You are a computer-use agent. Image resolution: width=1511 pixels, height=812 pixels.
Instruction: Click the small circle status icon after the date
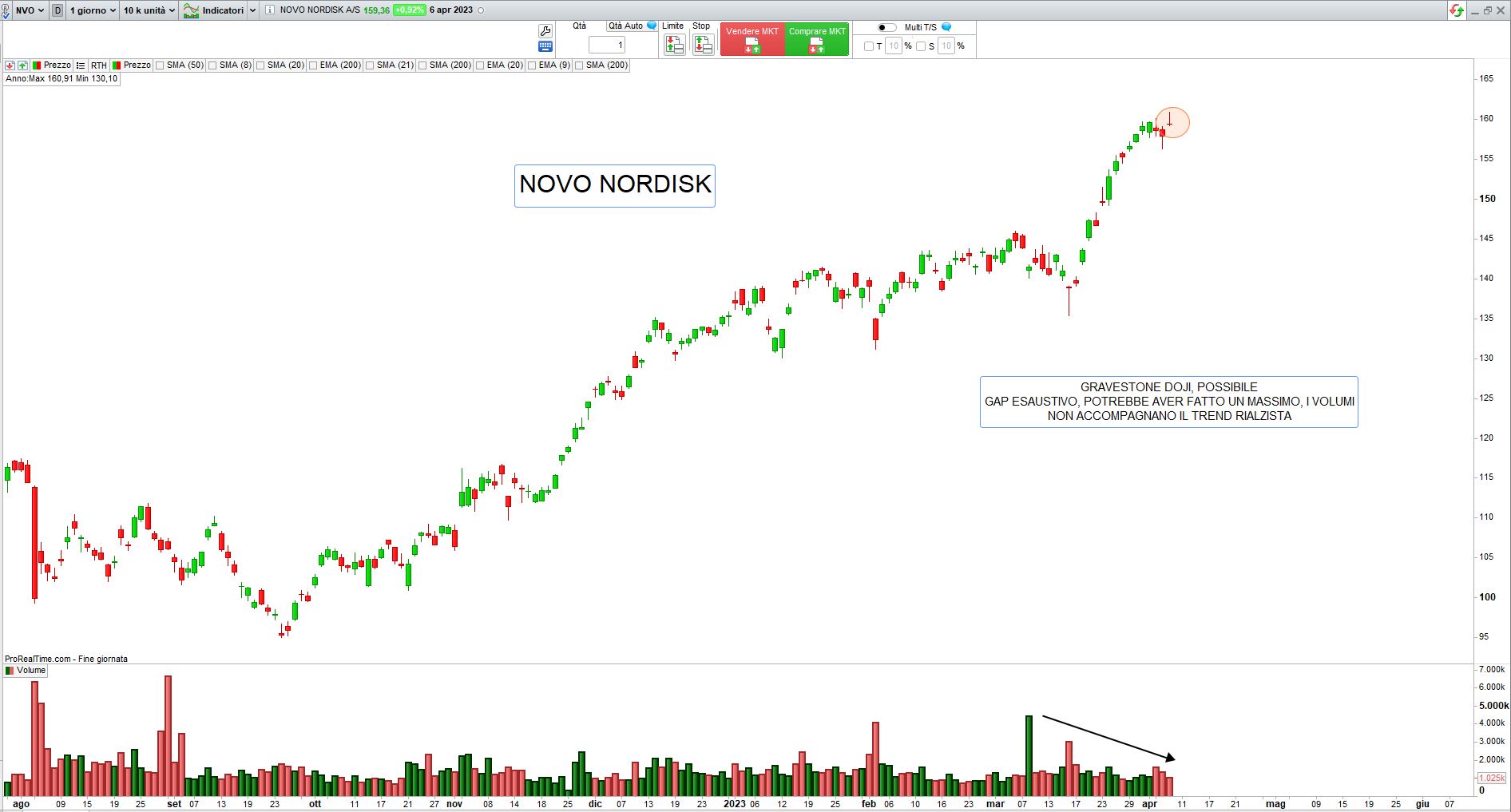tap(480, 10)
